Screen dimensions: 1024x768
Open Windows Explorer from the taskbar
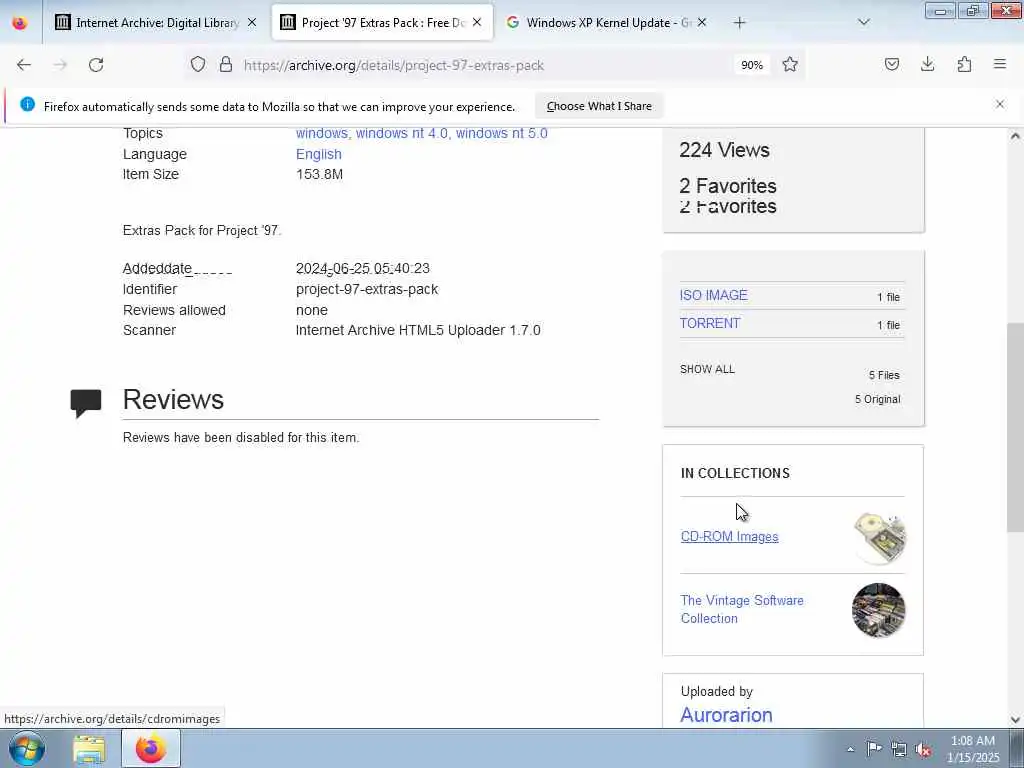click(x=89, y=748)
